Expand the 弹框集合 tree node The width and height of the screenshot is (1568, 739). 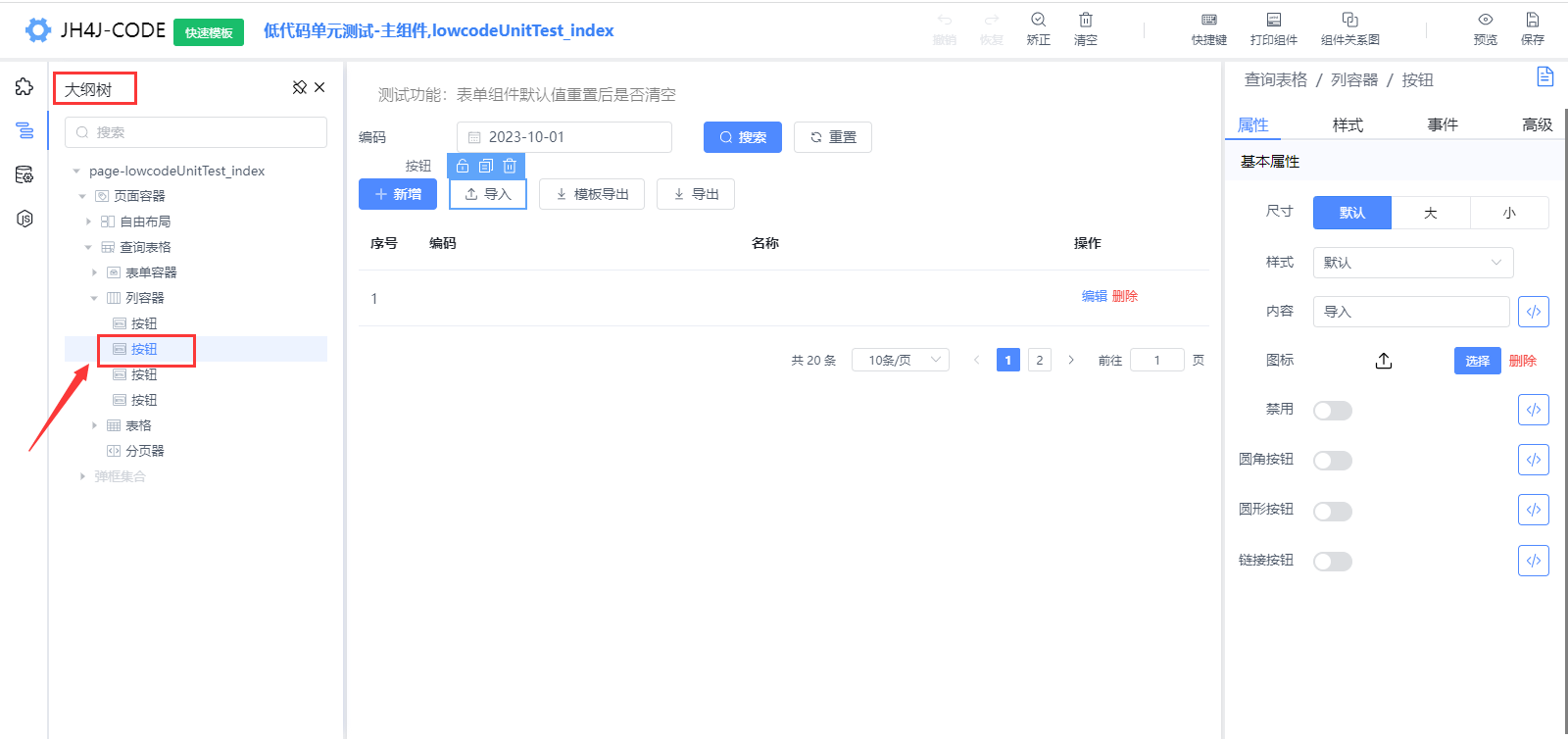(82, 476)
